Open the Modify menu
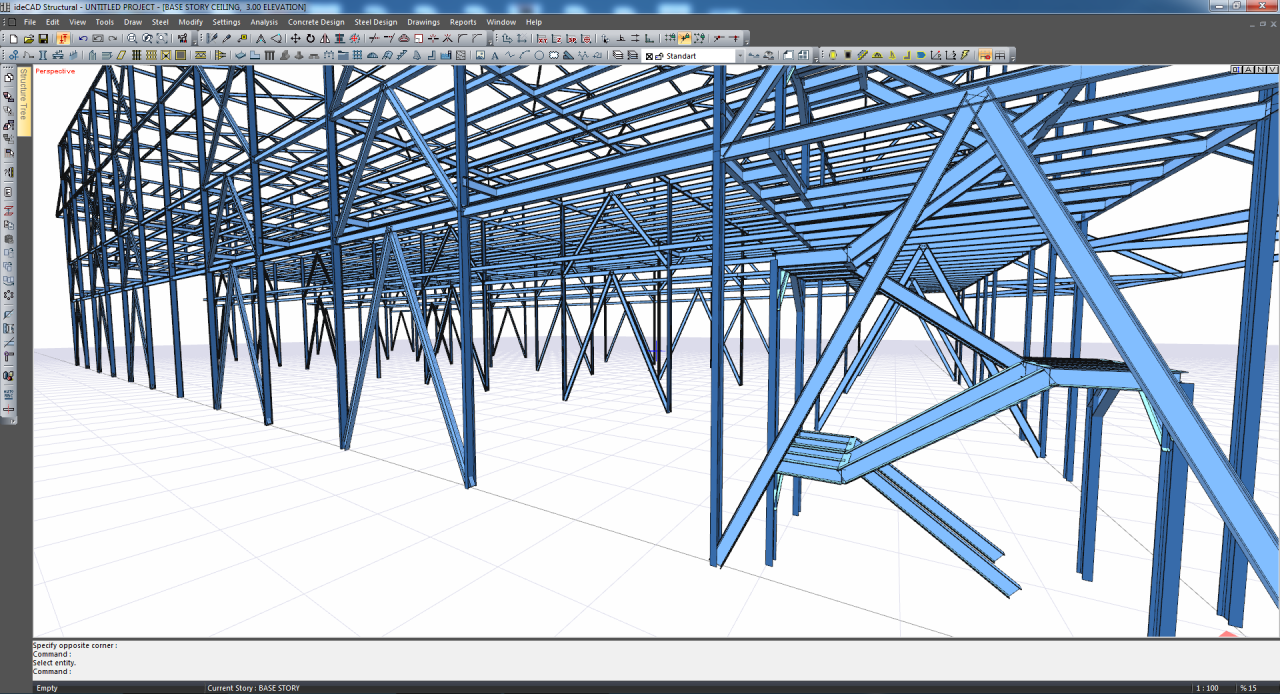This screenshot has height=694, width=1280. (x=190, y=22)
